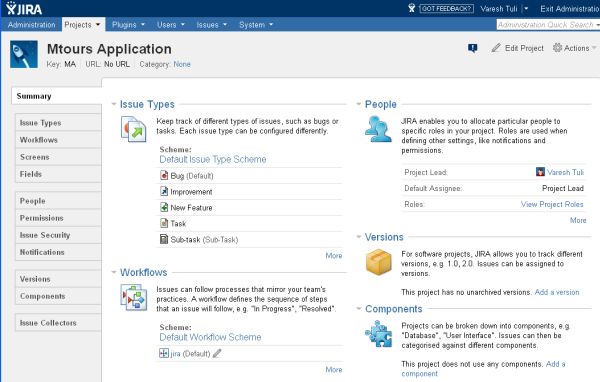Click the Versions section heading
The image size is (600, 382).
pos(384,237)
